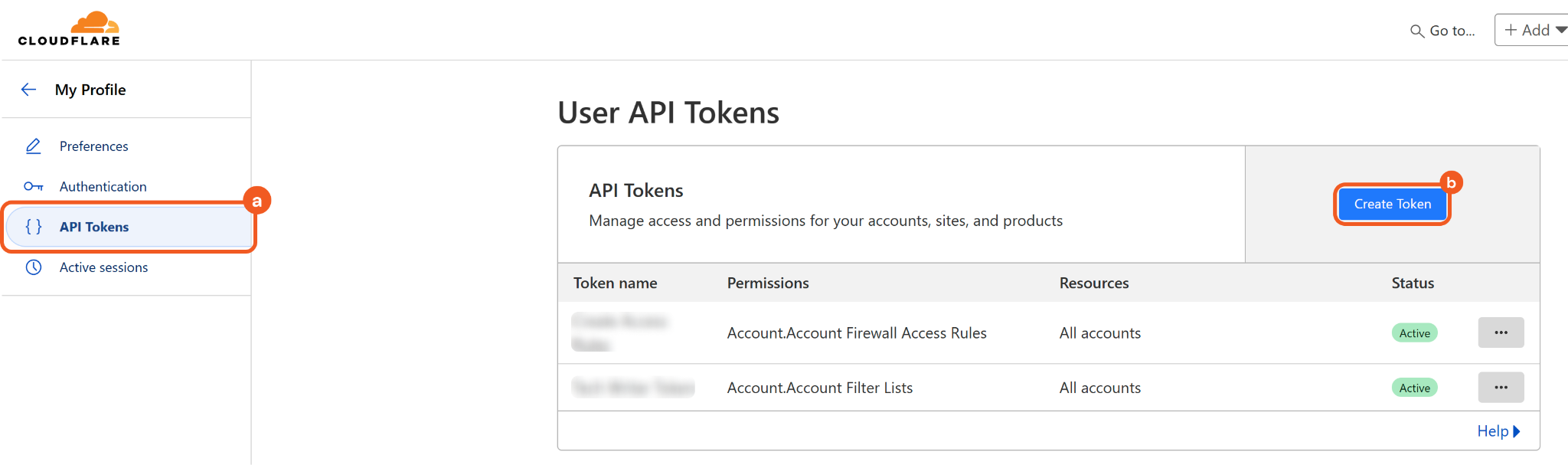Viewport: 1568px width, 465px height.
Task: Click the Cloudflare logo
Action: [x=69, y=29]
